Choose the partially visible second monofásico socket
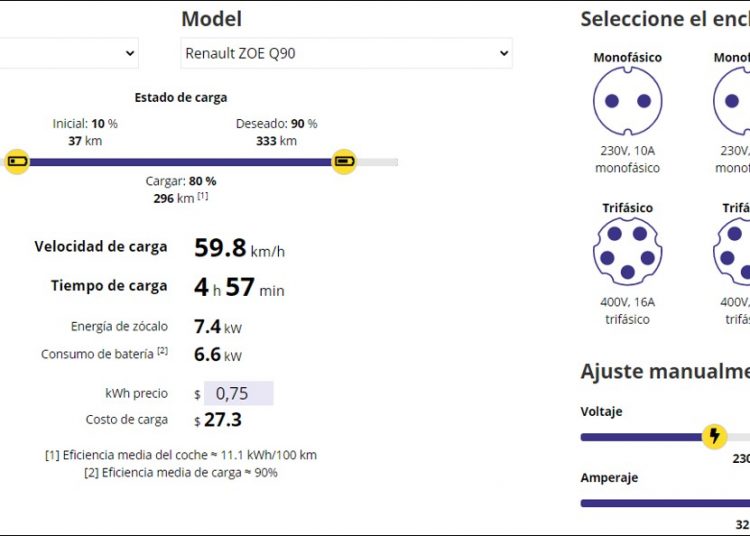This screenshot has height=536, width=750. click(735, 101)
